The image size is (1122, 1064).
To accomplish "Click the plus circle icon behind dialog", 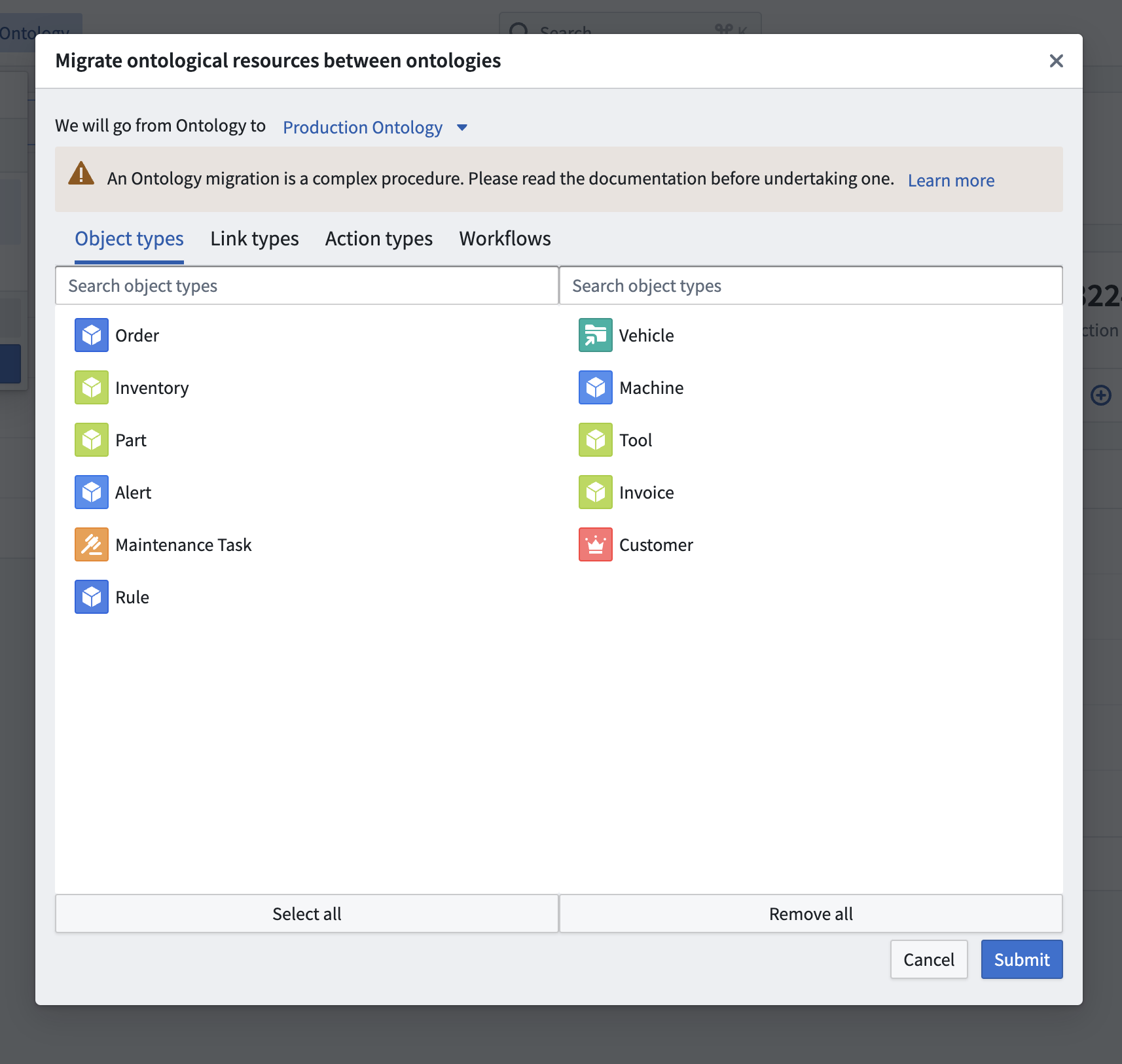I will tap(1101, 395).
